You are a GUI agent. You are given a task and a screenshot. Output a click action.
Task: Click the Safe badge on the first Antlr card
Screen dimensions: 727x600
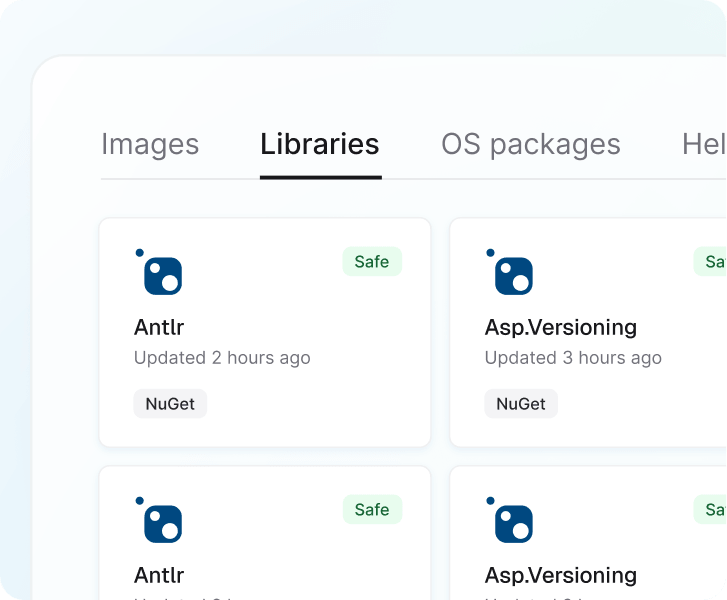pyautogui.click(x=372, y=262)
